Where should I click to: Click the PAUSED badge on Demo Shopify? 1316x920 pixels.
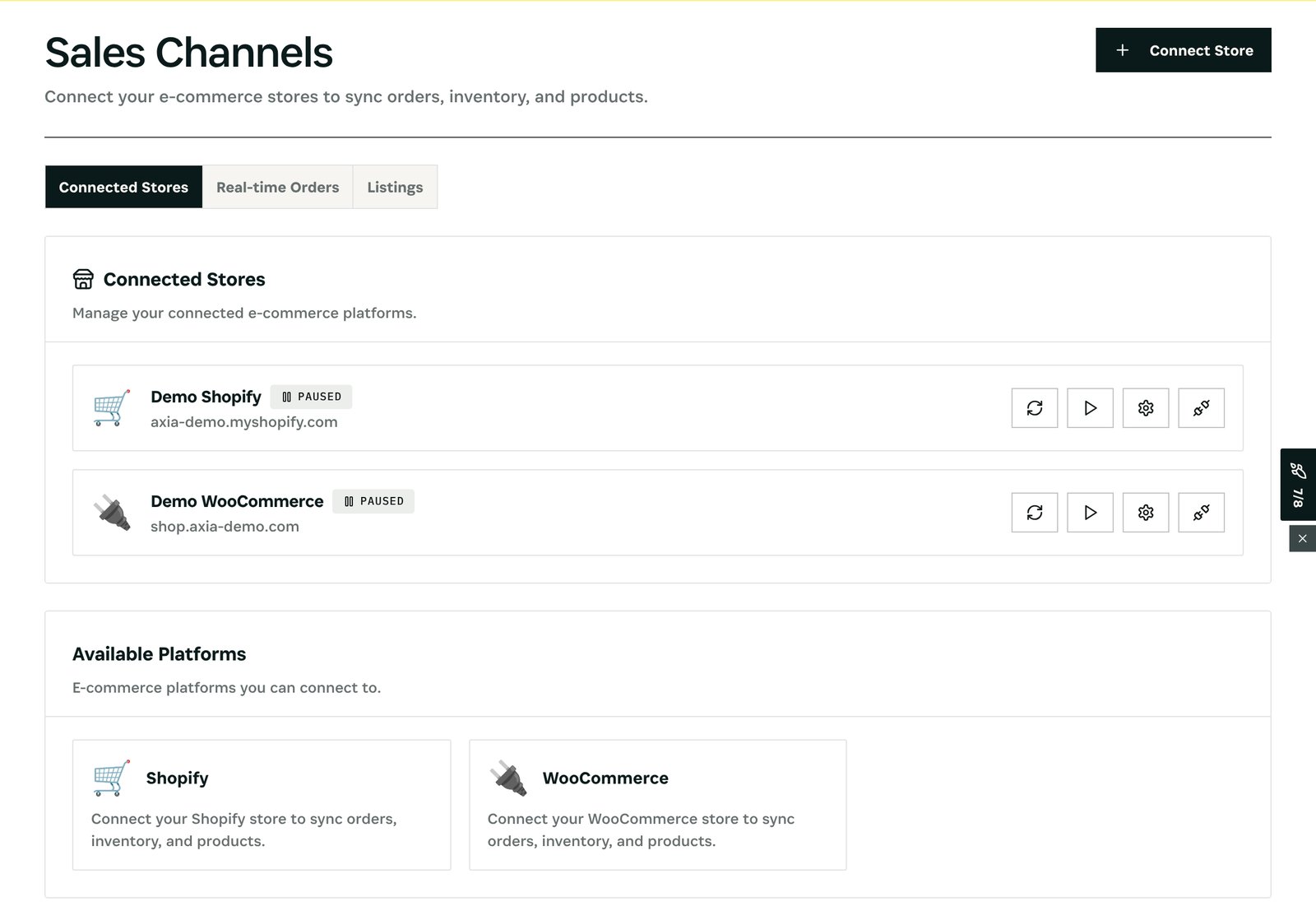311,397
